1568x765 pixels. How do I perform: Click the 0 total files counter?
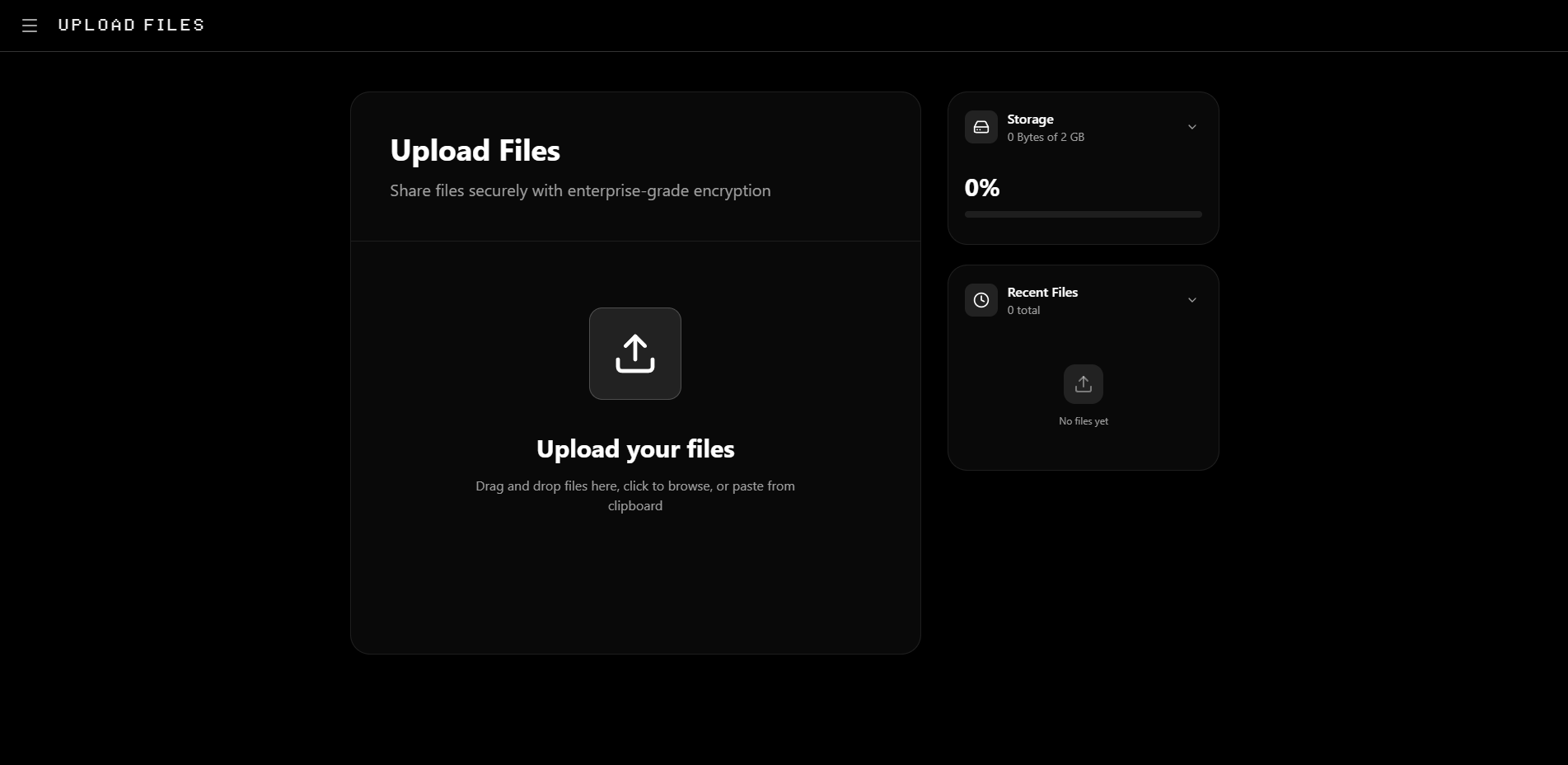coord(1023,310)
